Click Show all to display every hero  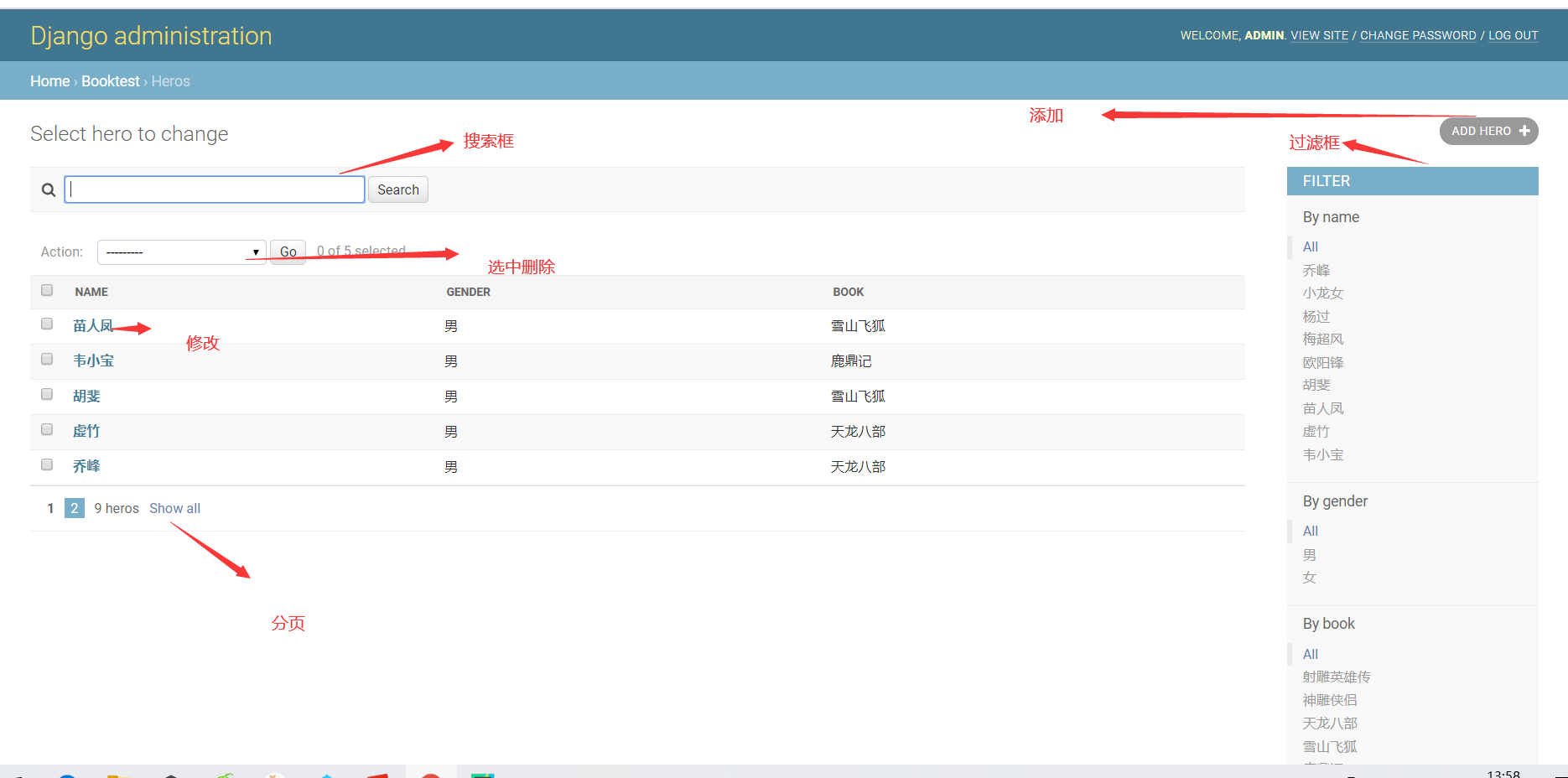(x=174, y=508)
